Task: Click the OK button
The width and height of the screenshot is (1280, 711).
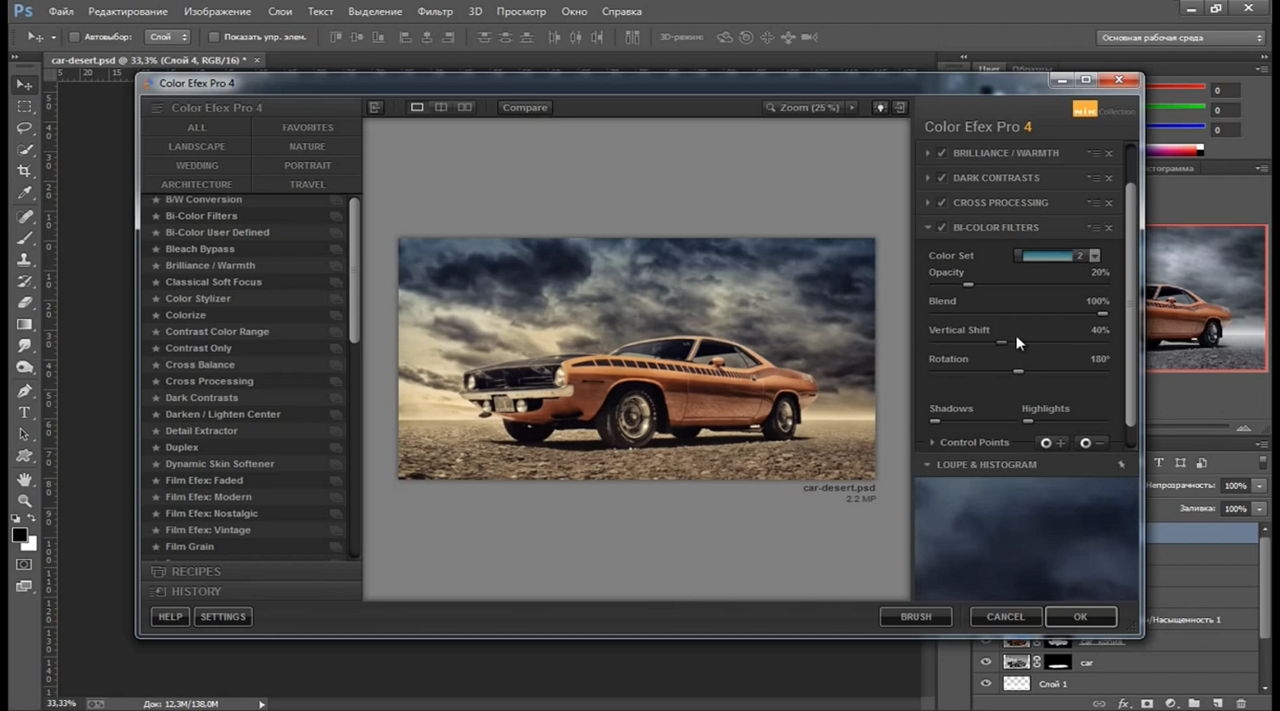Action: coord(1081,617)
